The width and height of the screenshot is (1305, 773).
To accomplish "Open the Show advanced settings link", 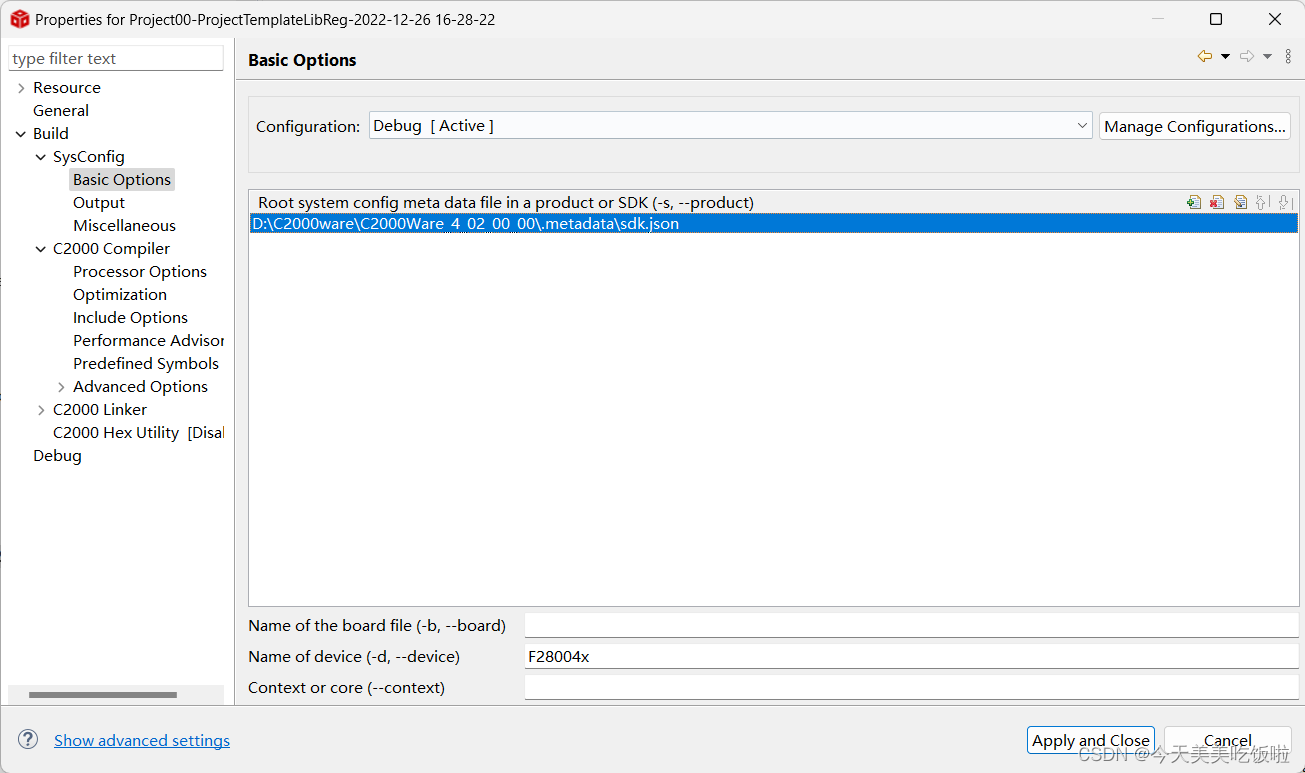I will (142, 740).
